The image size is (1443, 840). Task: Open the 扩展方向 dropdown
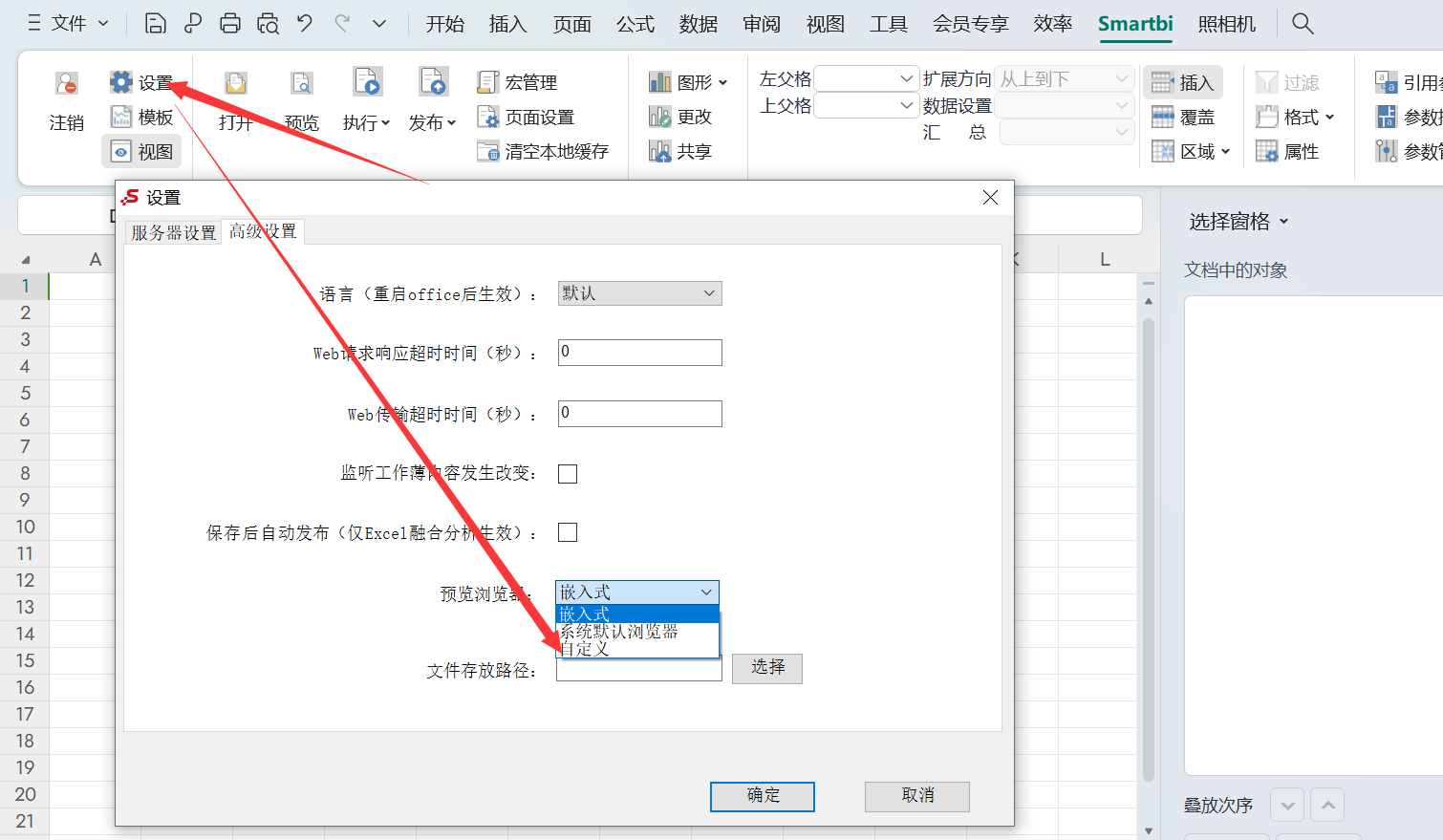1064,78
